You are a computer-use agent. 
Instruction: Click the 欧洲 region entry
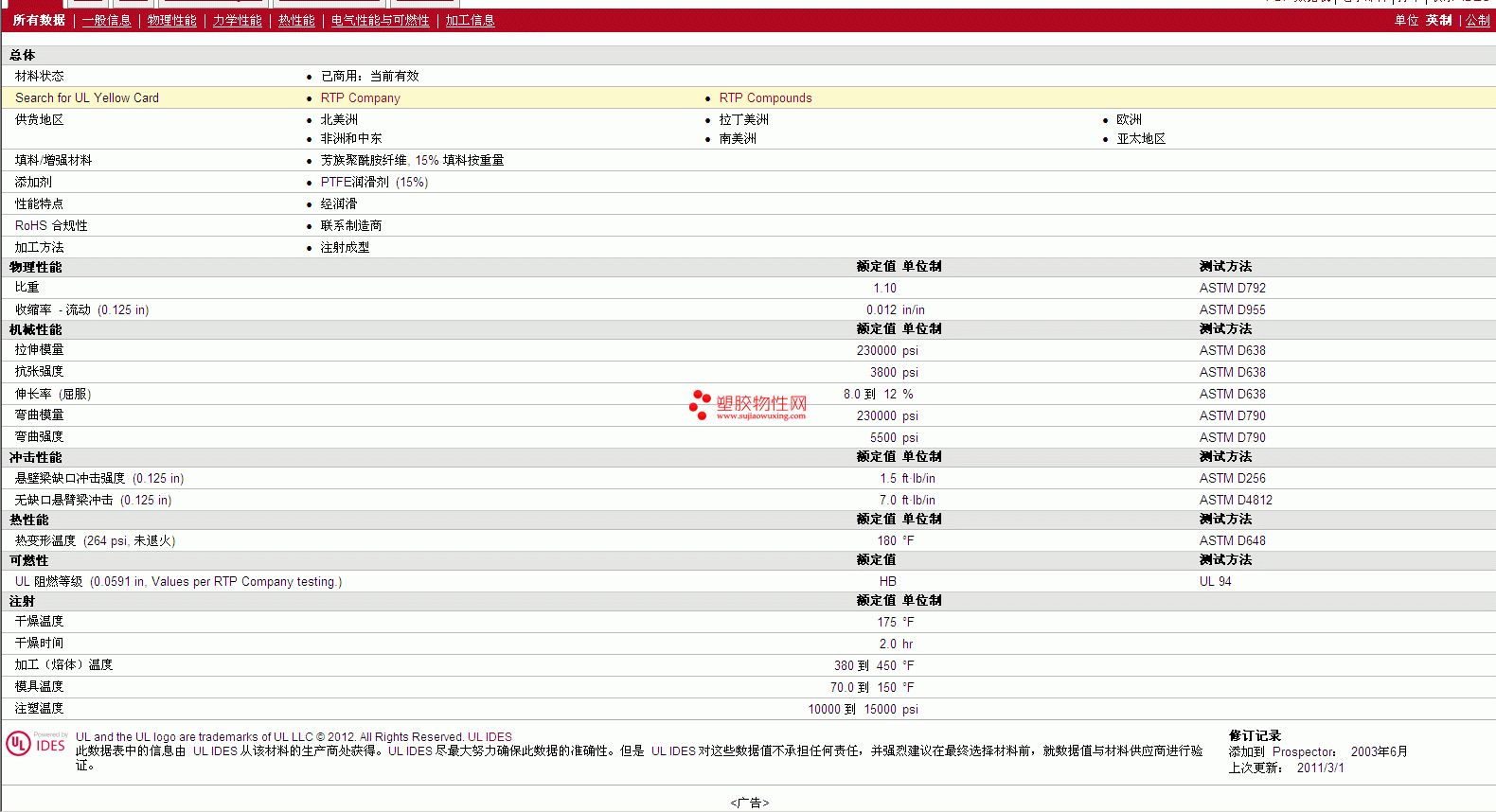pyautogui.click(x=1129, y=119)
